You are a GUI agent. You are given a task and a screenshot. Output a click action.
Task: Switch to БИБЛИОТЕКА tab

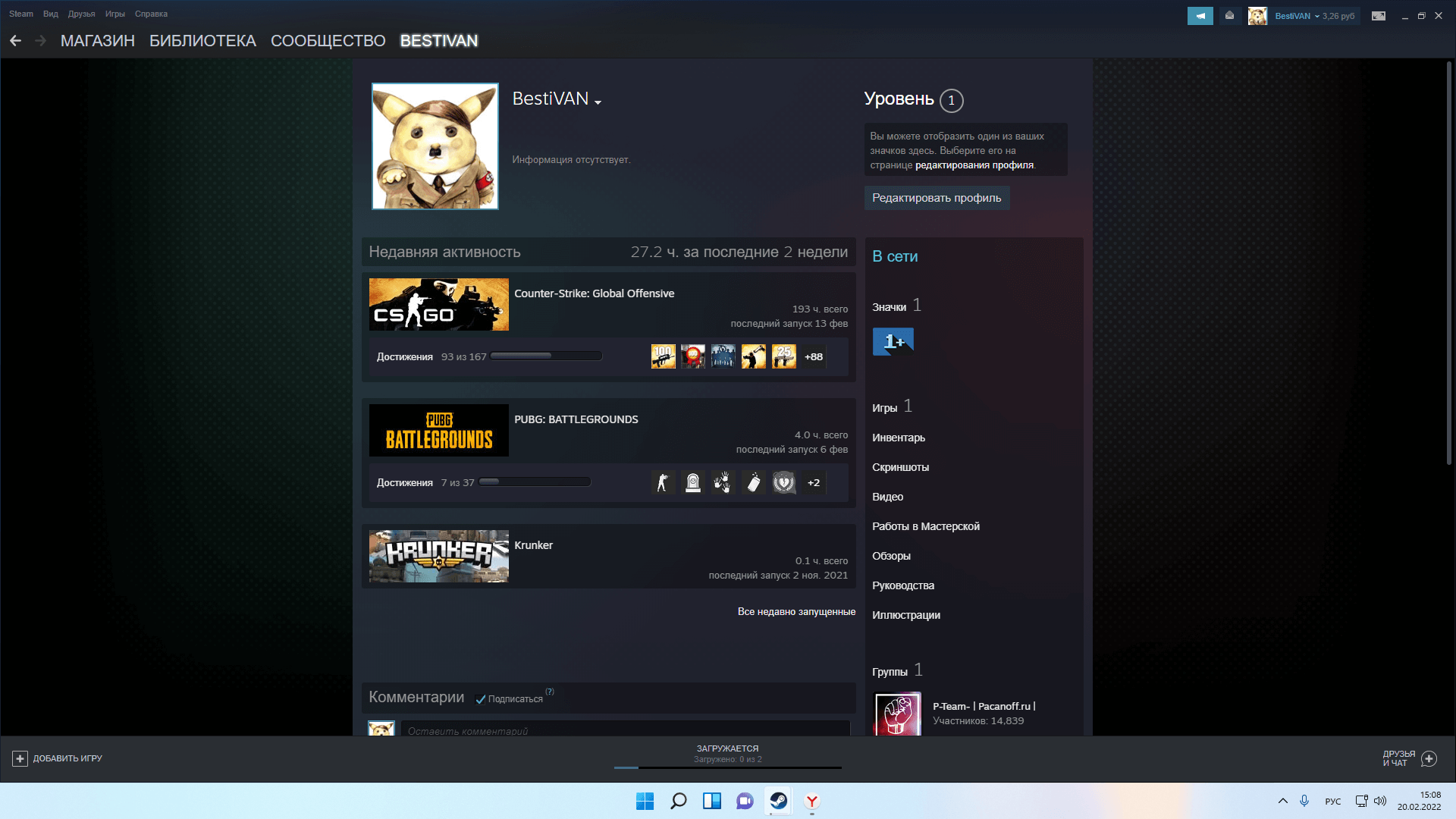pyautogui.click(x=202, y=41)
